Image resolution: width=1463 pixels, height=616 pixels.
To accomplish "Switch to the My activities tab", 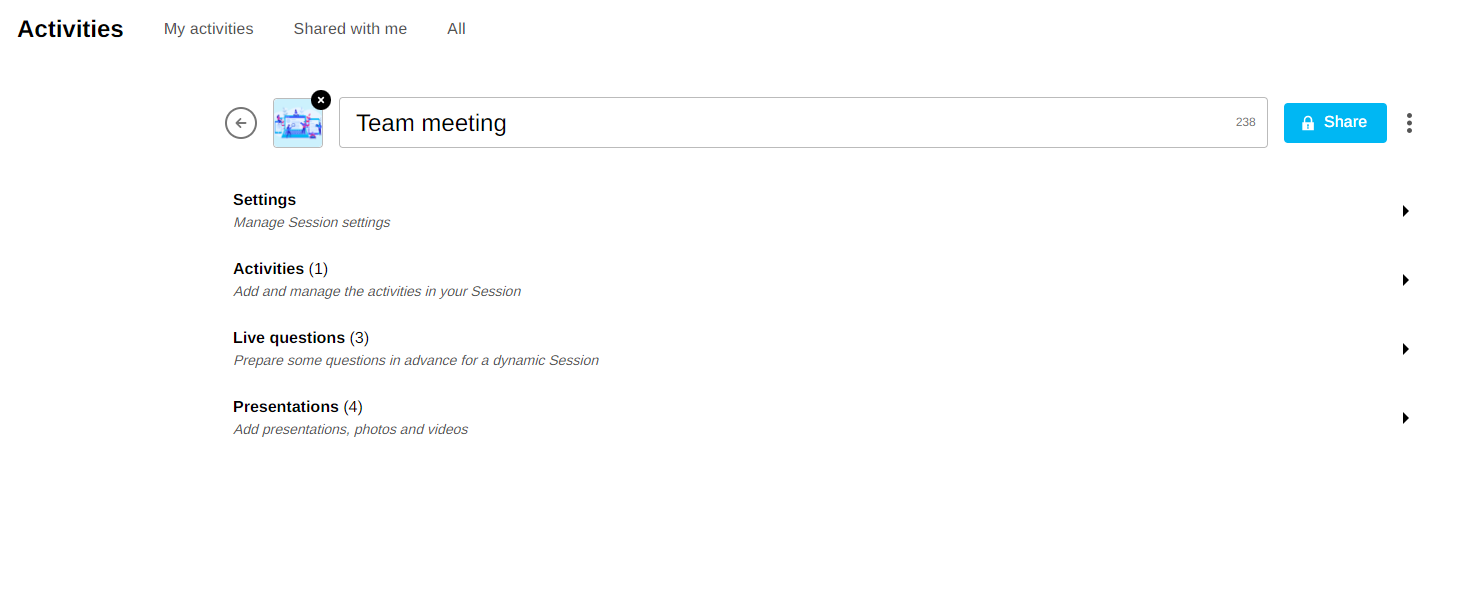I will [x=208, y=29].
